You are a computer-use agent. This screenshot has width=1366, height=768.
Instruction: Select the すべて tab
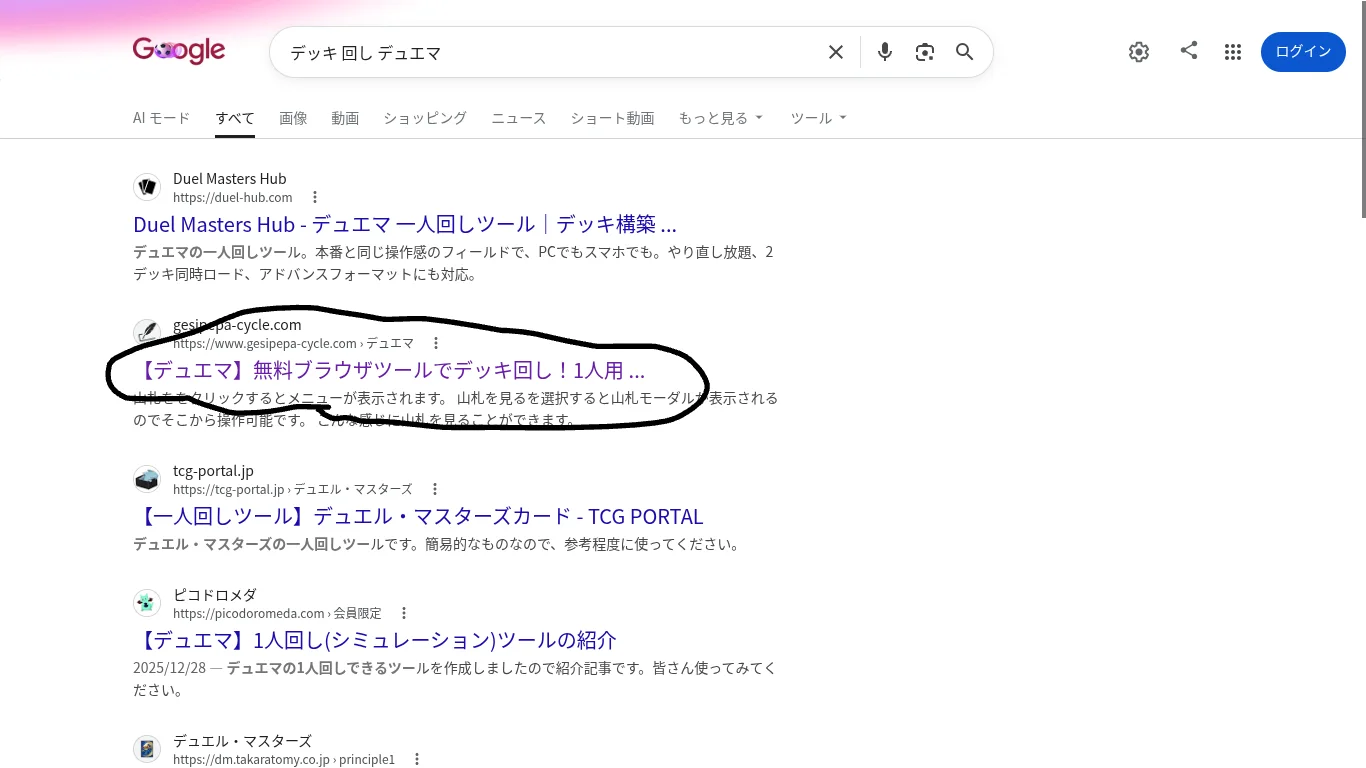point(235,118)
